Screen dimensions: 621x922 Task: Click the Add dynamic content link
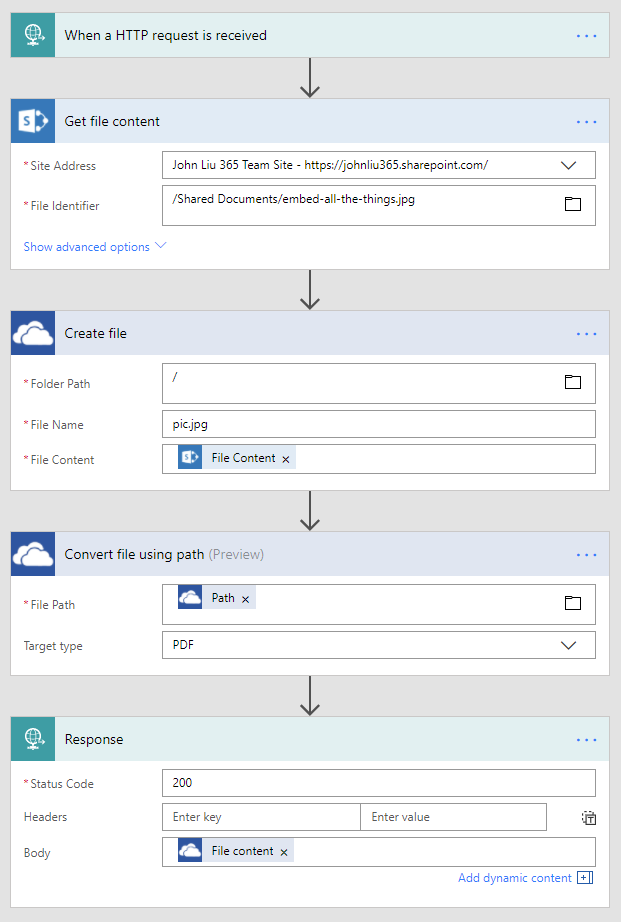pos(515,878)
